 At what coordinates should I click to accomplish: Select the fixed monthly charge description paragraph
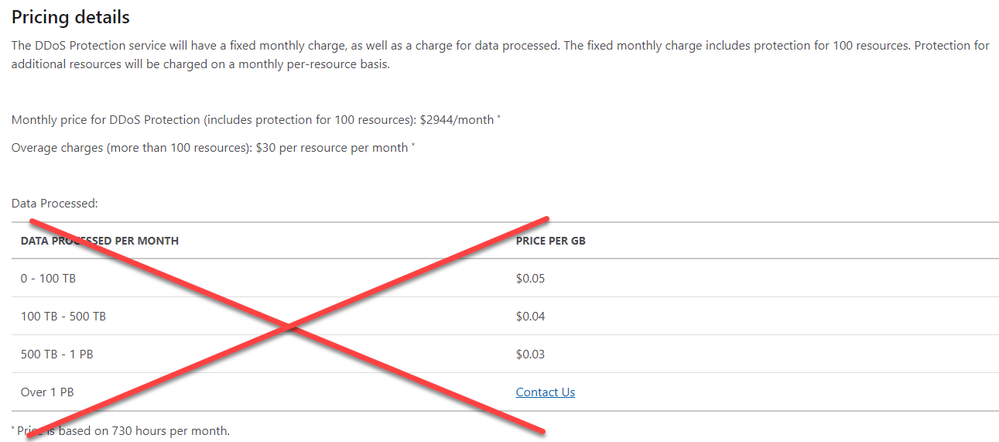(501, 55)
